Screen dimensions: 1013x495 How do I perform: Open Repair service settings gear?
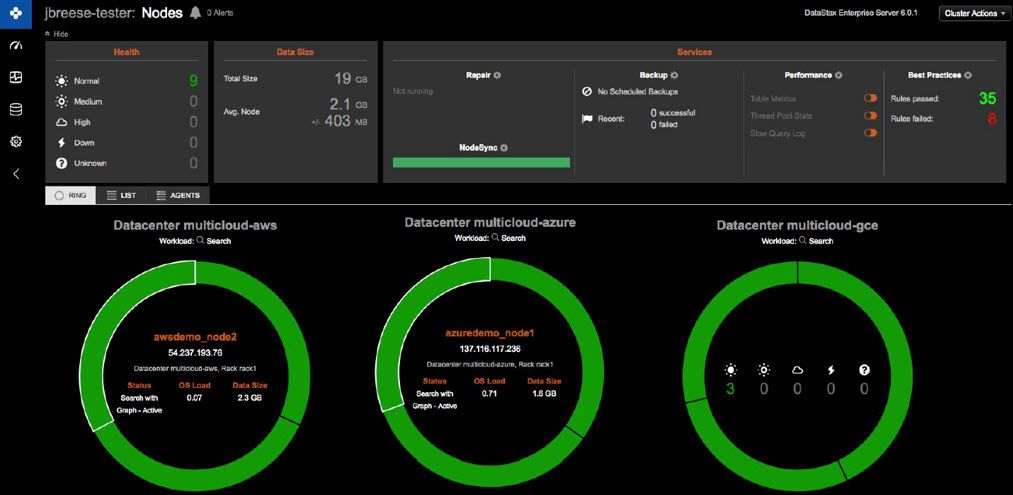(x=497, y=75)
